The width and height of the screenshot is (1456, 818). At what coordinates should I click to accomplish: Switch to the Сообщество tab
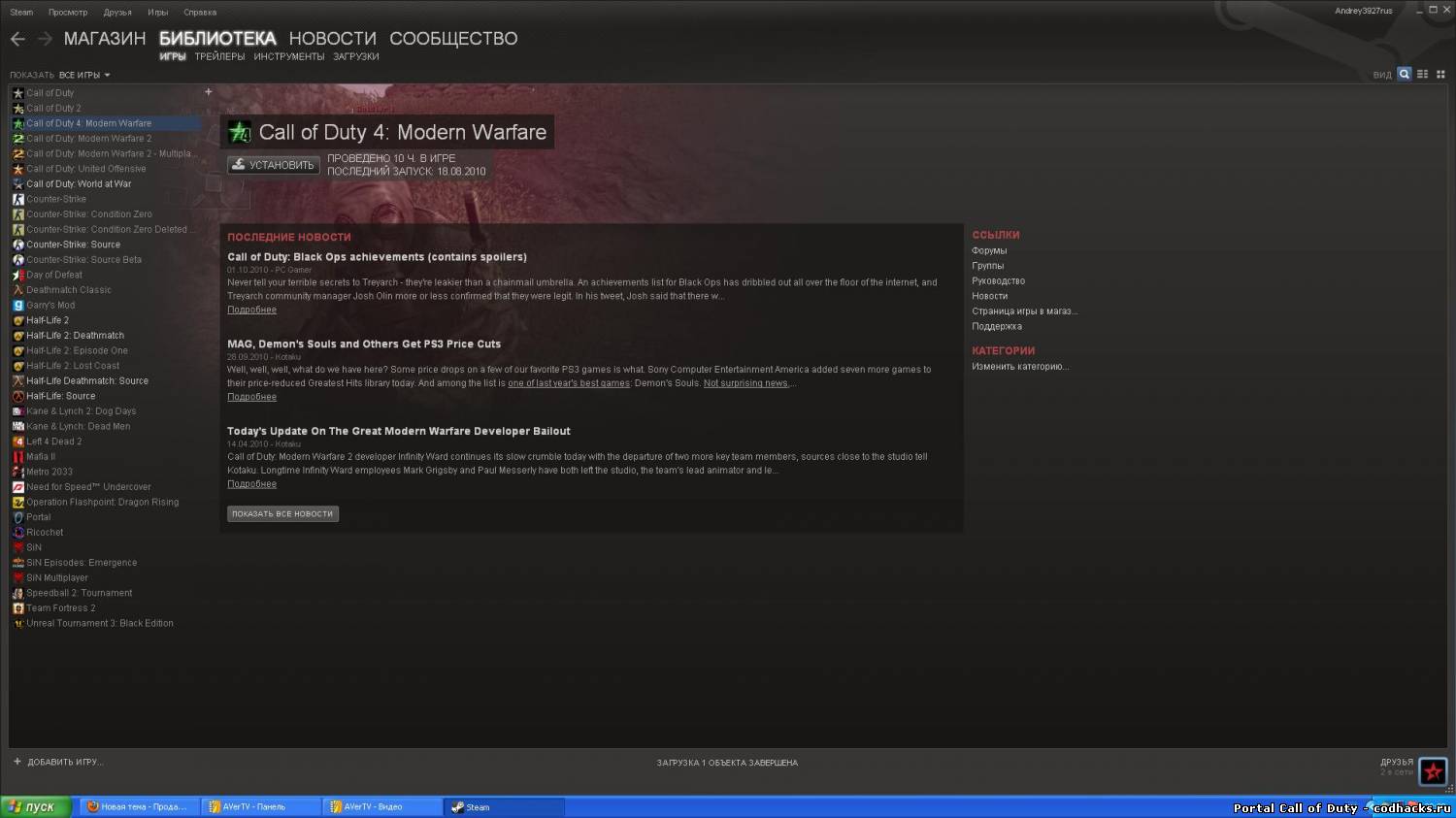(453, 39)
